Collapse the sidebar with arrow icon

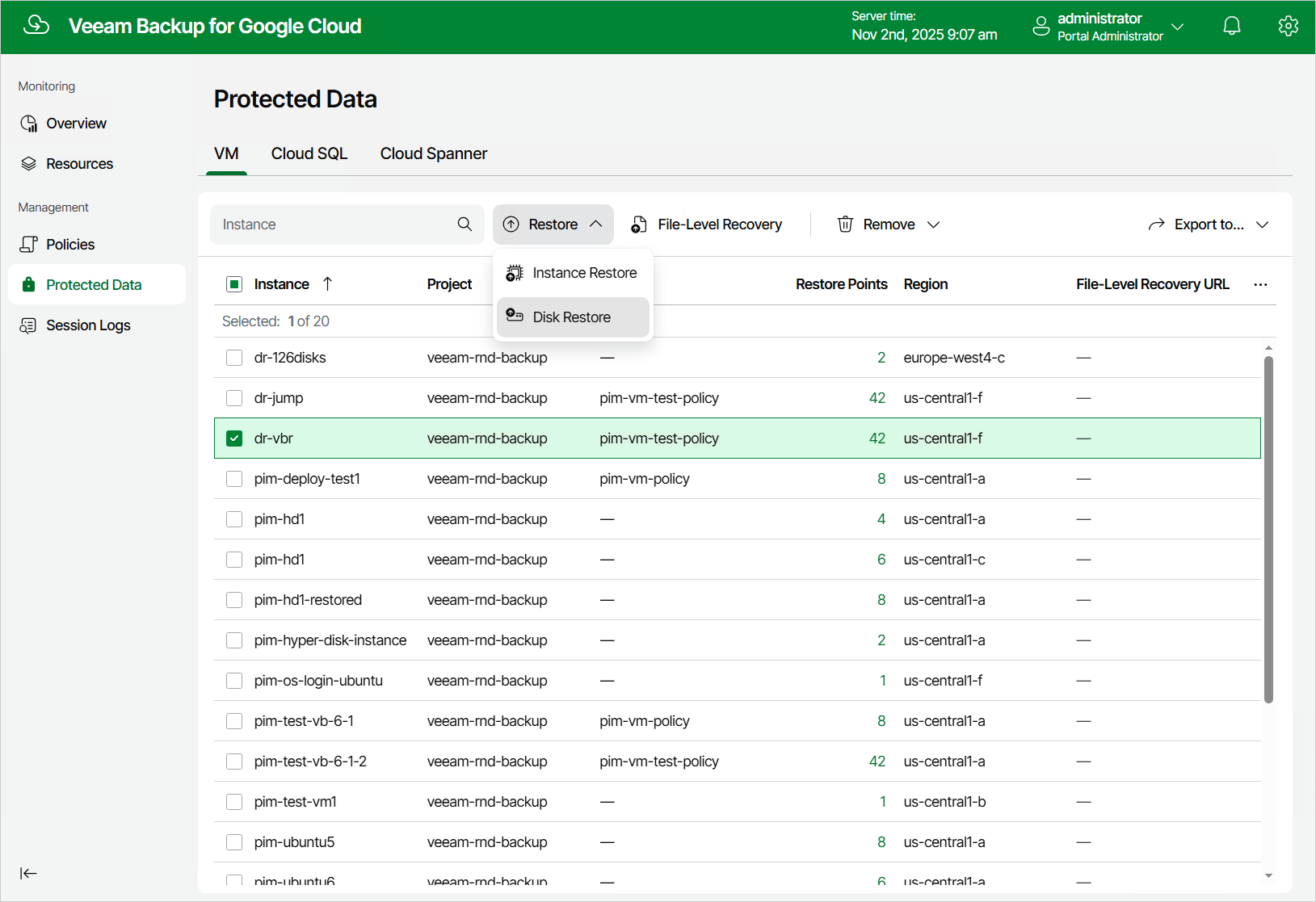click(28, 873)
